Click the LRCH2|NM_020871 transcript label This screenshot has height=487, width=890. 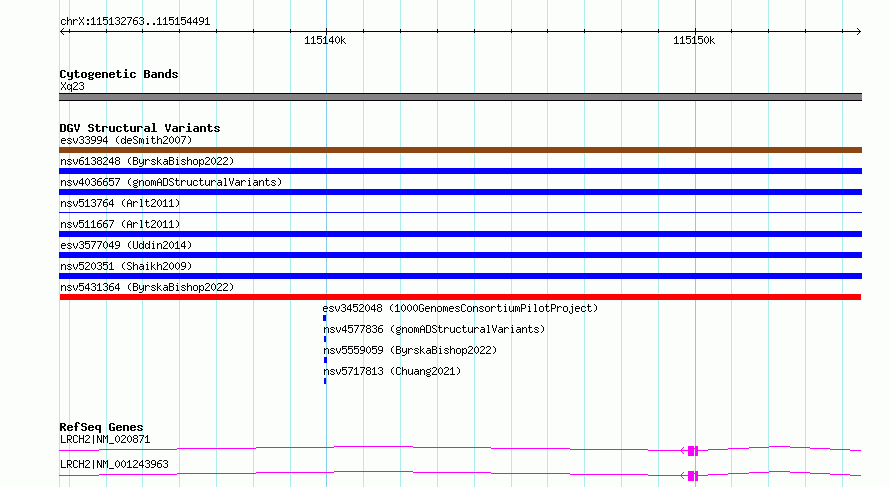[105, 439]
